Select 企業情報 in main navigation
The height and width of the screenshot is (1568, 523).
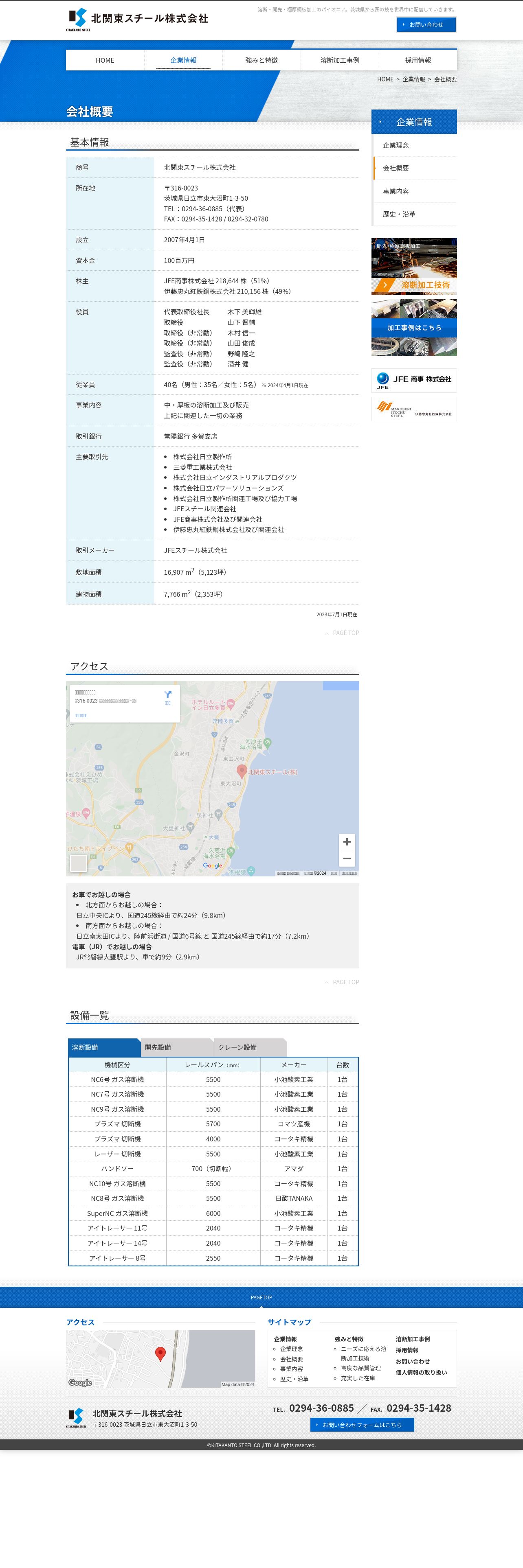[x=183, y=60]
